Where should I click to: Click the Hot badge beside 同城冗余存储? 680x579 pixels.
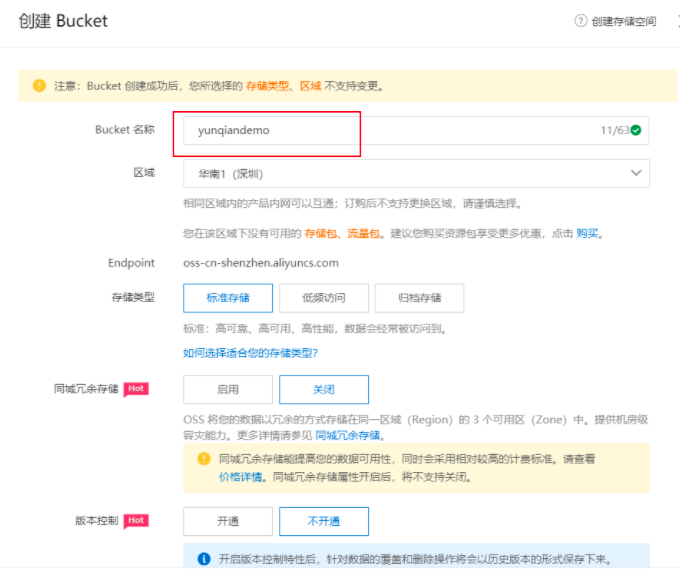(x=136, y=389)
